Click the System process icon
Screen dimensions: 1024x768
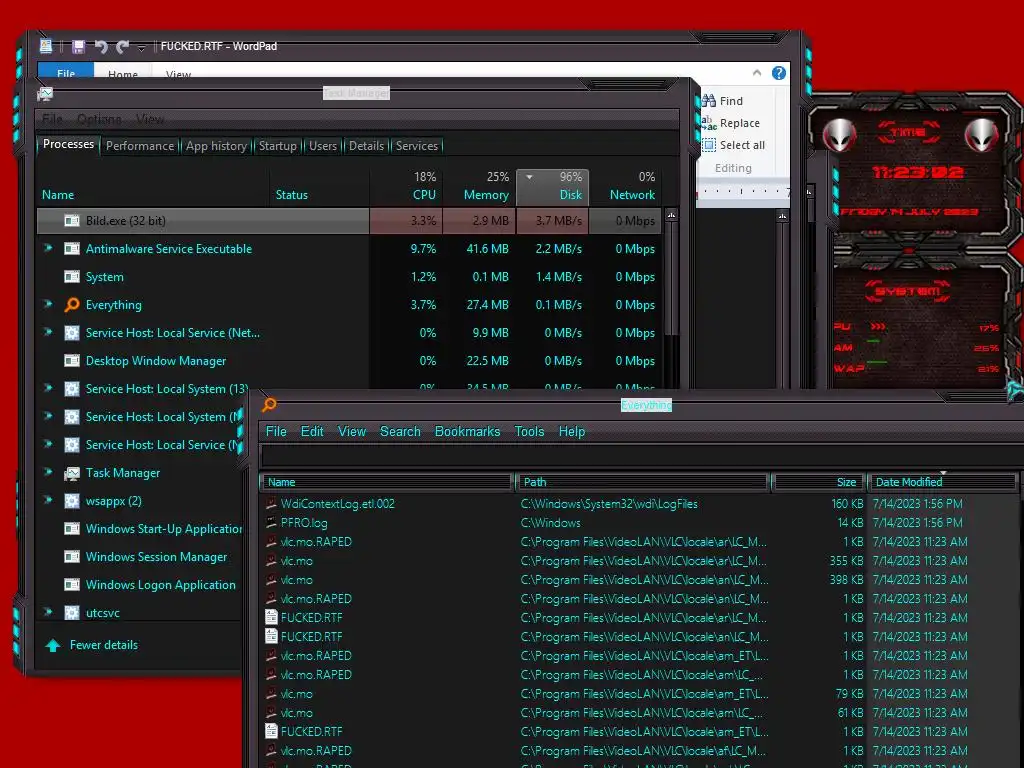72,277
